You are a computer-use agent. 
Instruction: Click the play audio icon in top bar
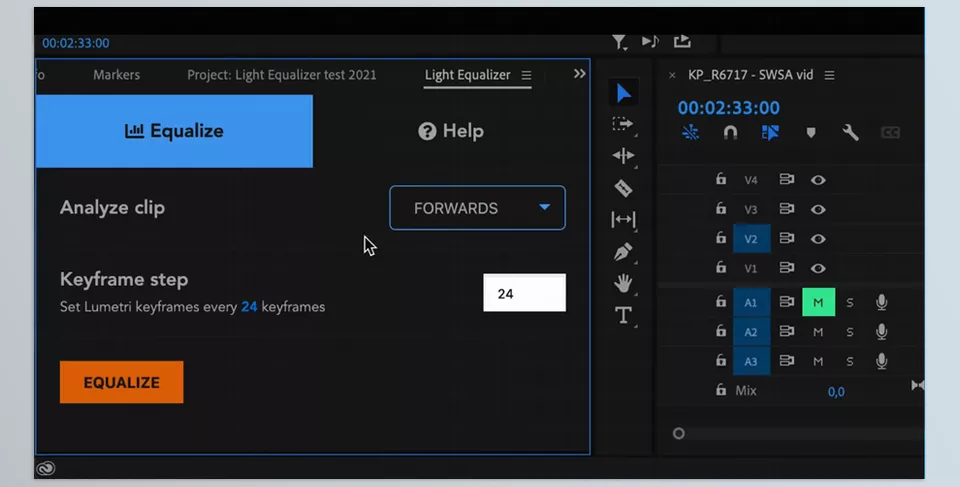click(x=650, y=41)
